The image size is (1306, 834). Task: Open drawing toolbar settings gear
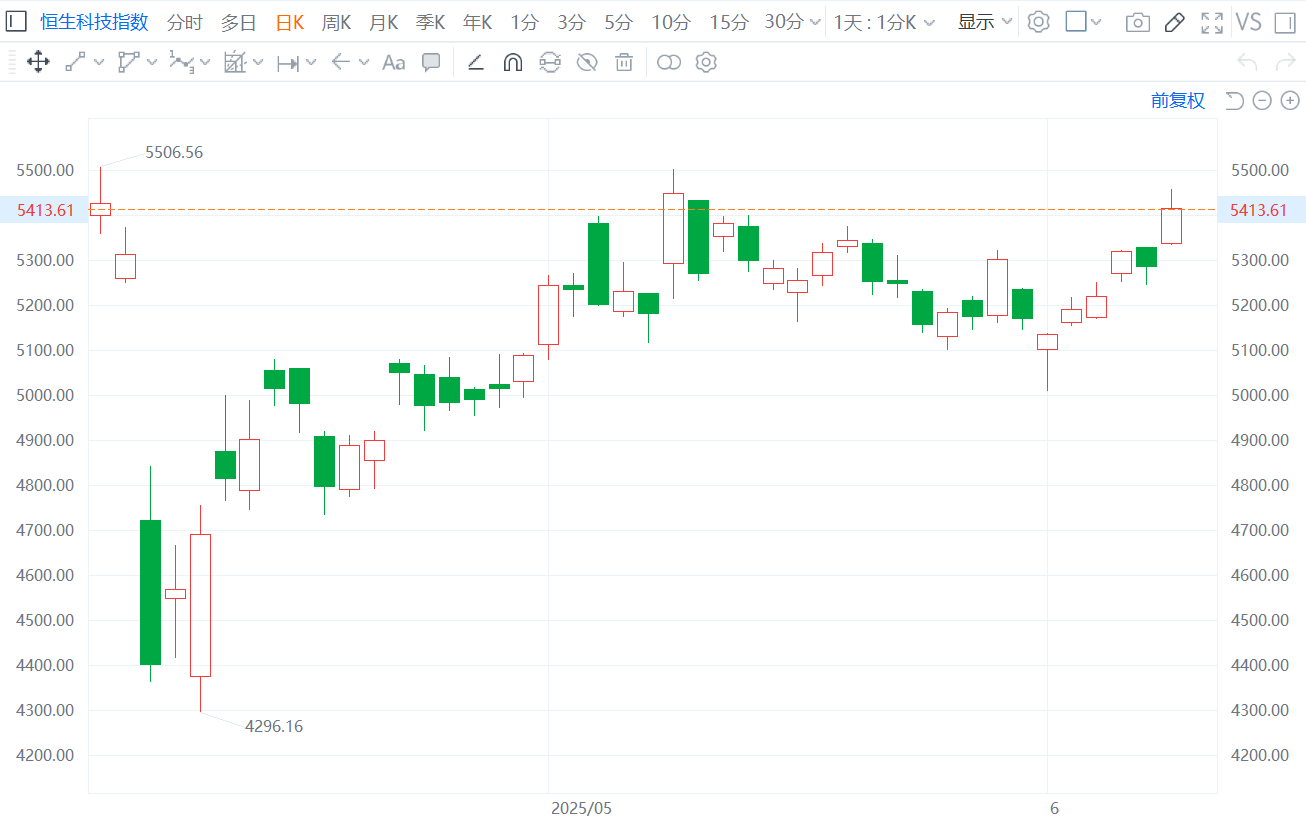[706, 62]
